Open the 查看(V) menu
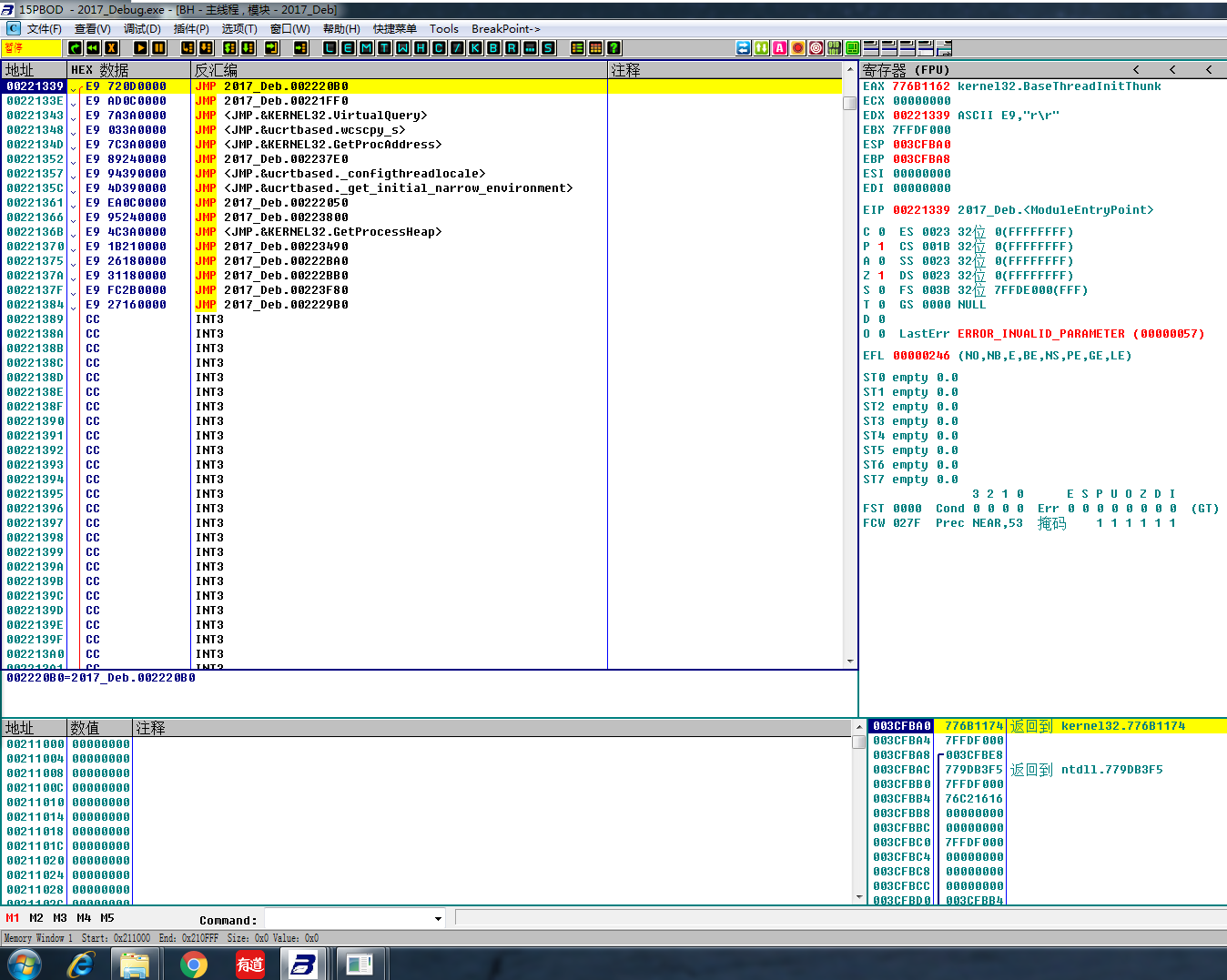This screenshot has height=980, width=1227. tap(93, 29)
